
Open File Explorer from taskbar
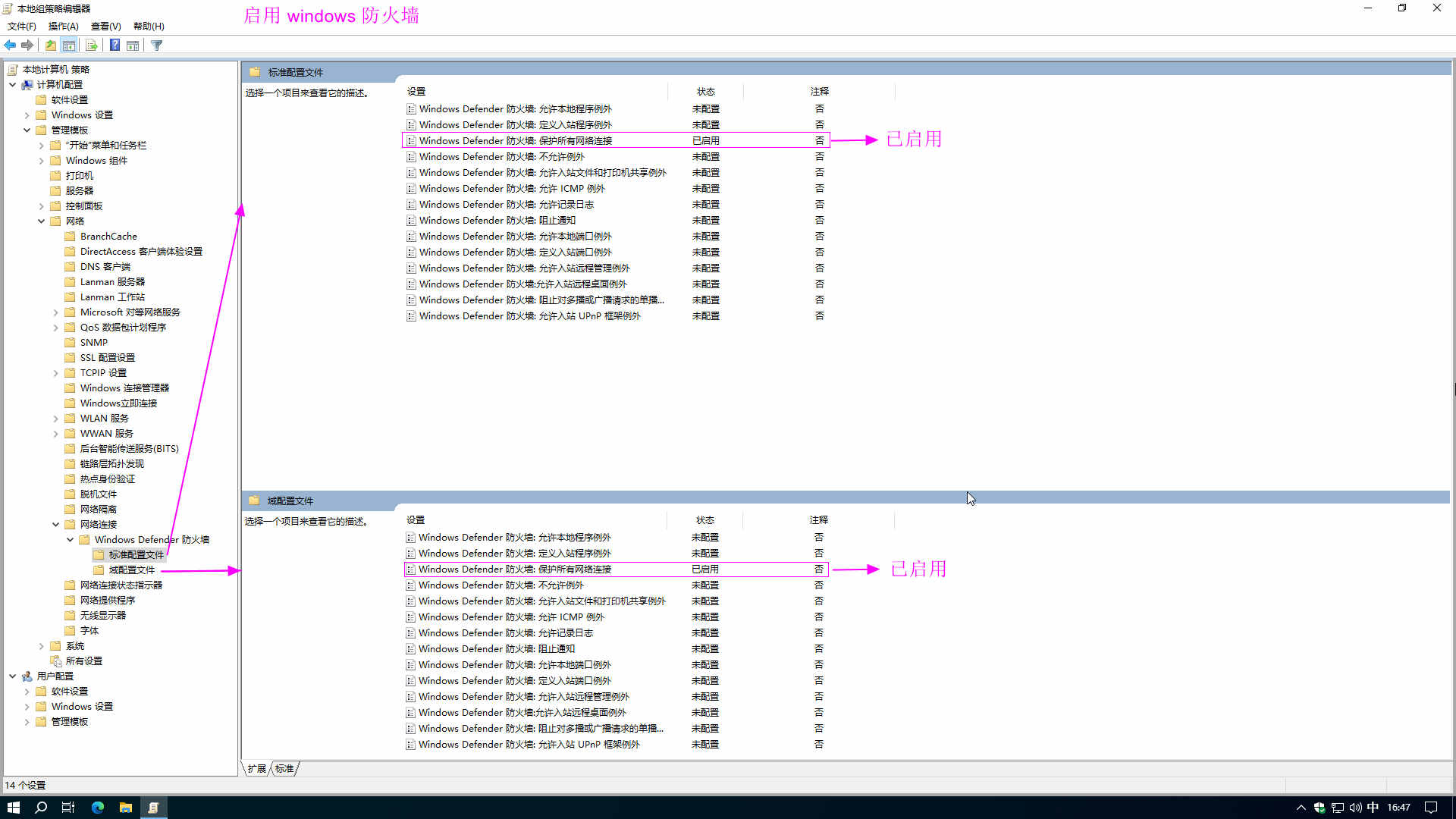click(x=126, y=808)
